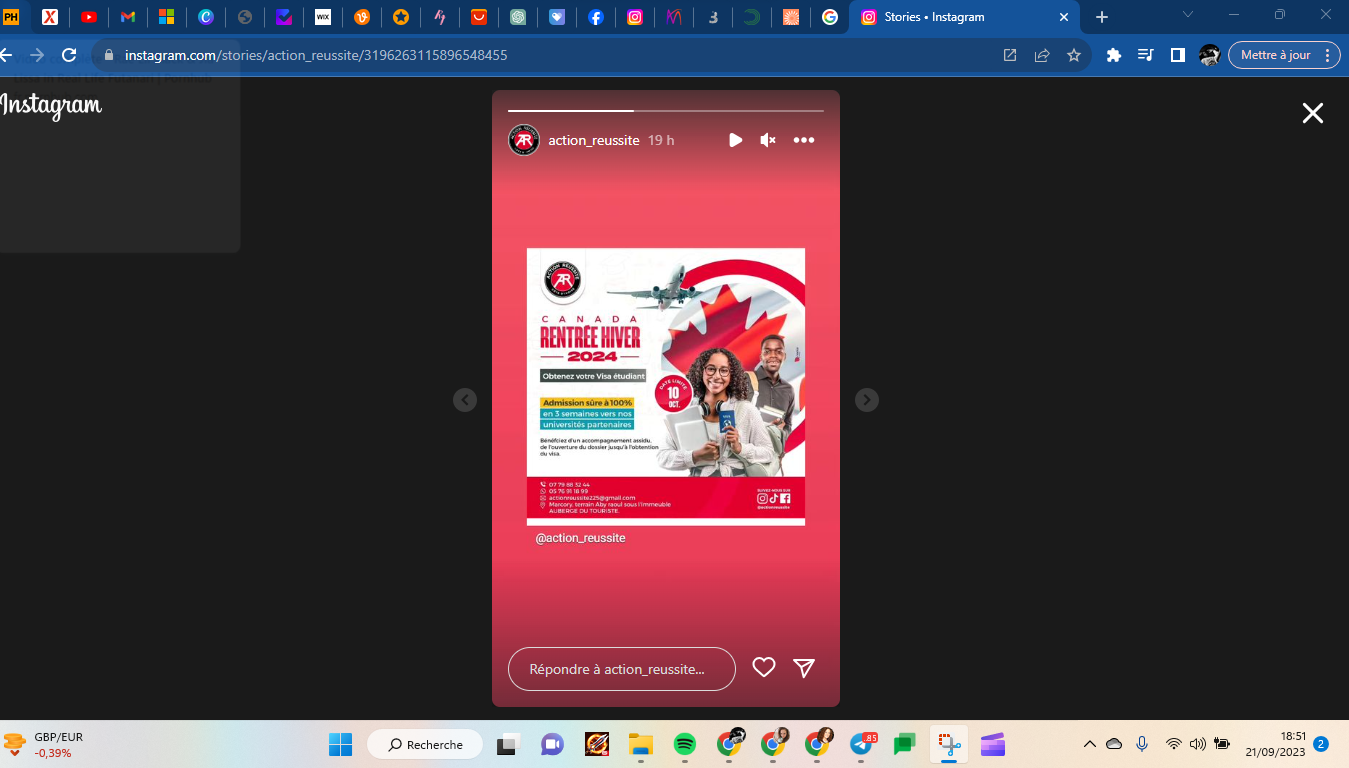Screen dimensions: 1349x768
Task: Open the action_reussite username link
Action: [593, 140]
